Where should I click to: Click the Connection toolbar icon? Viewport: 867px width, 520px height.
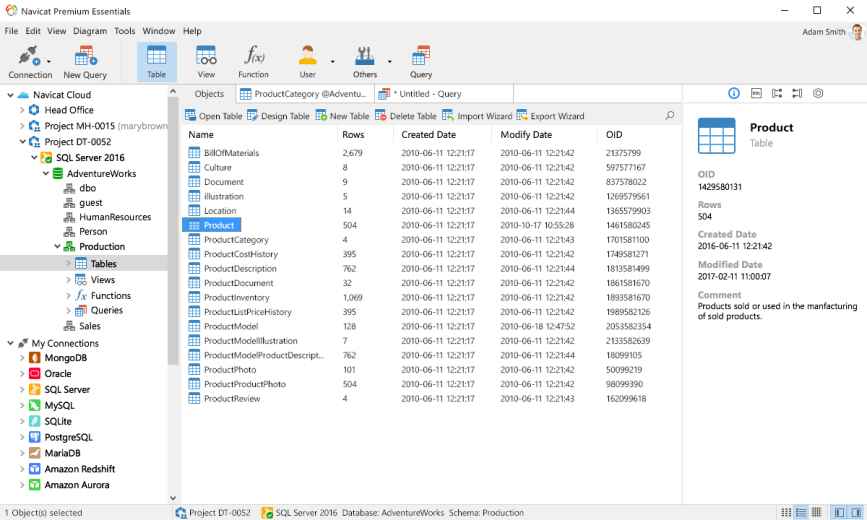tap(30, 61)
